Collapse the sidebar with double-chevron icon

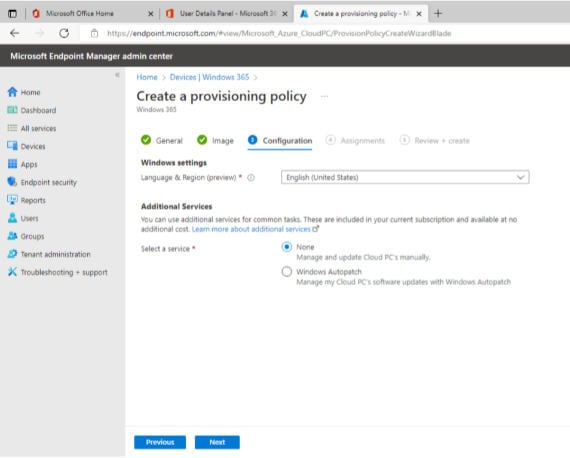(117, 75)
